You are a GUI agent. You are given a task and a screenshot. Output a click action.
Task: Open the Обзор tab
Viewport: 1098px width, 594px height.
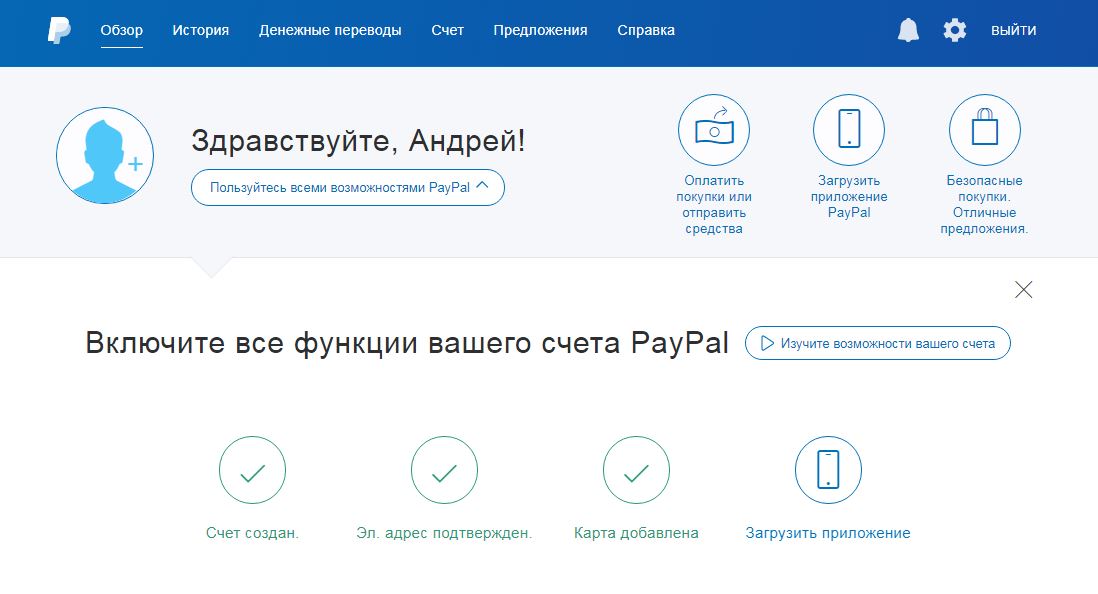pos(122,30)
